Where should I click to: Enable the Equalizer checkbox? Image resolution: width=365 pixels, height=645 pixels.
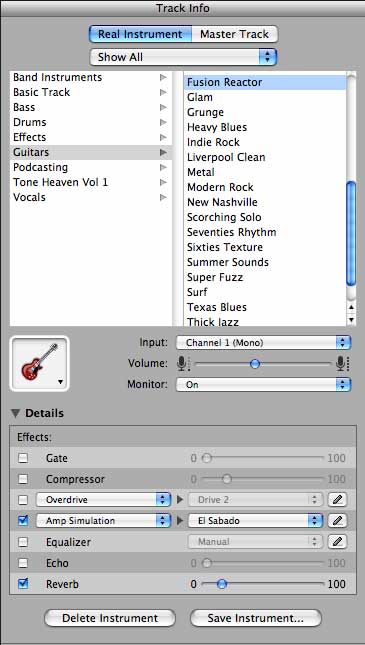coord(23,542)
